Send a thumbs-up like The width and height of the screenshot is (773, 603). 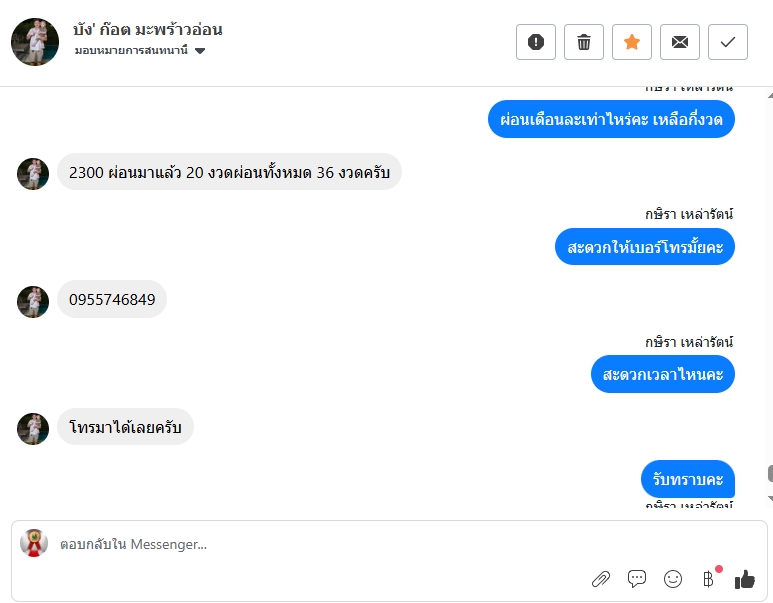(x=744, y=579)
